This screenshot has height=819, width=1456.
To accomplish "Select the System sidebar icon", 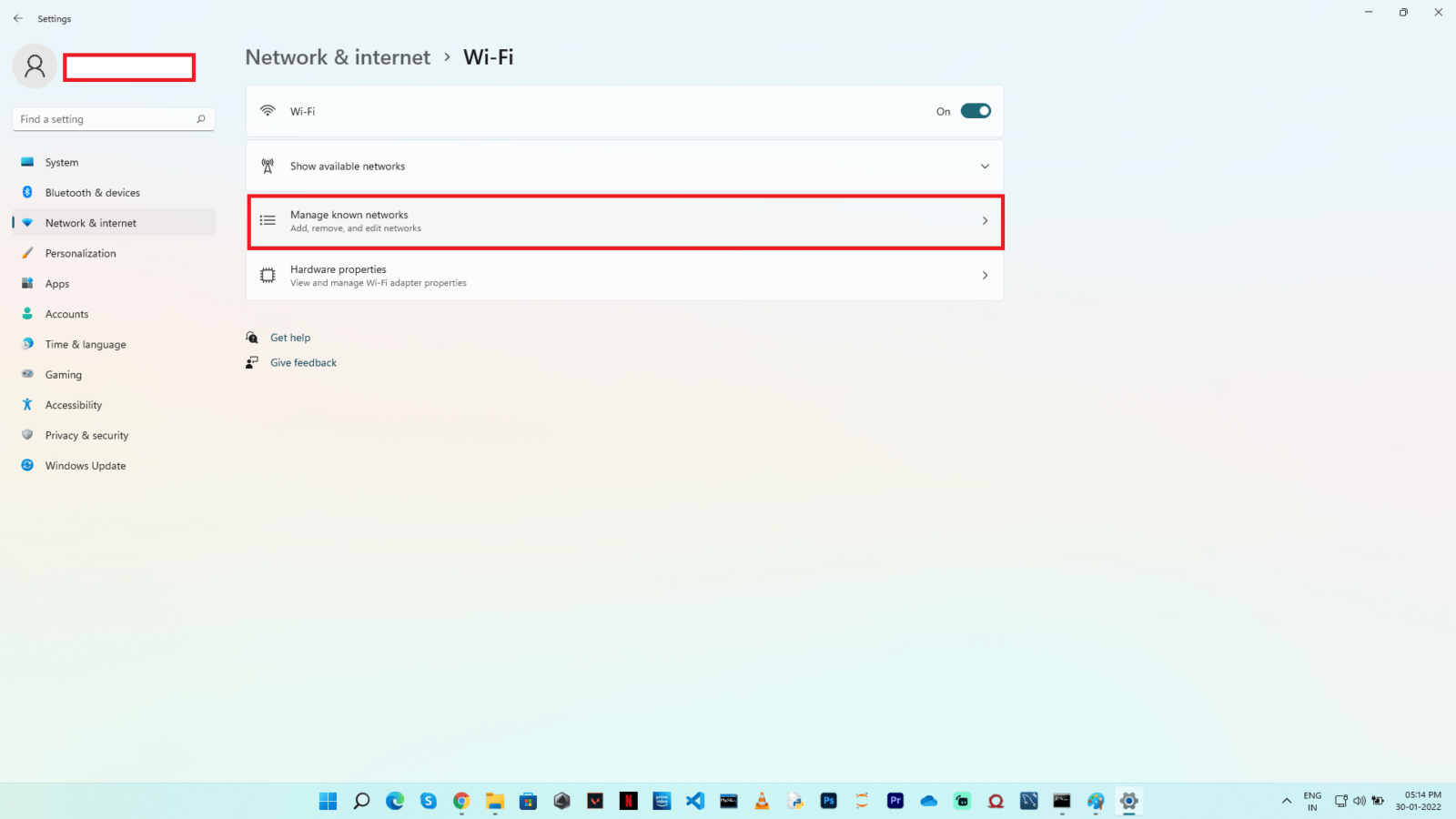I will 27,162.
